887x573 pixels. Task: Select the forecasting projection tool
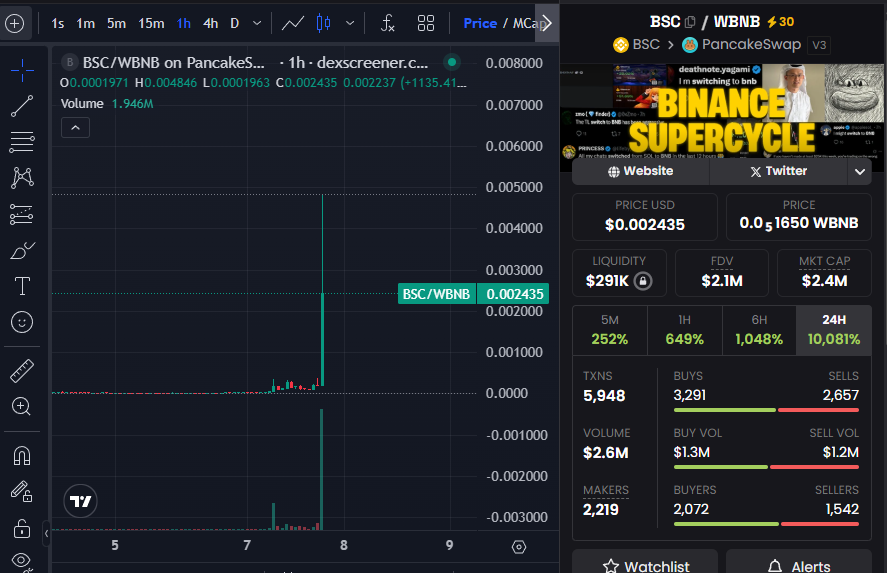[22, 214]
